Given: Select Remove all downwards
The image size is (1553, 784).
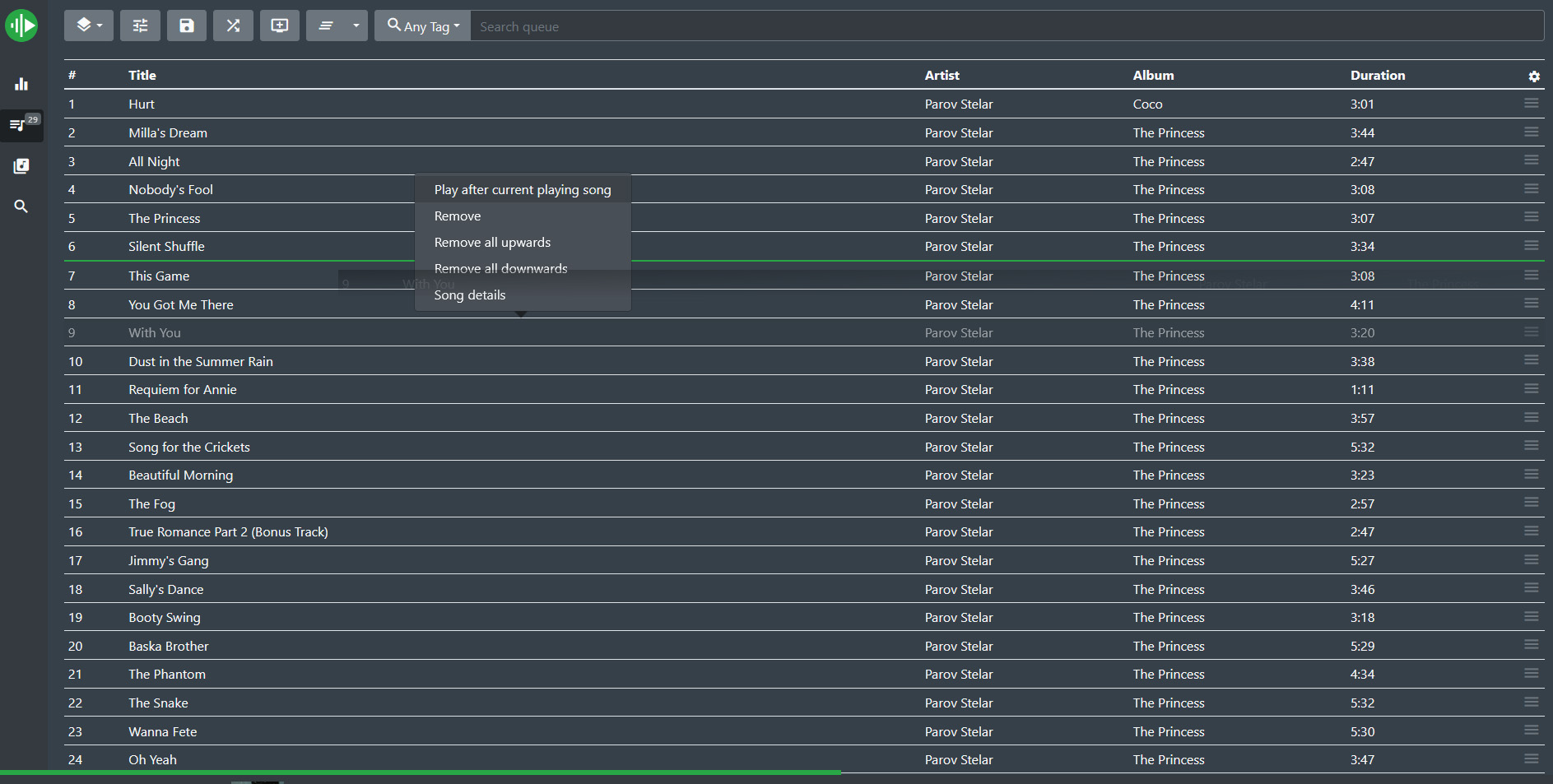Looking at the screenshot, I should (x=523, y=269).
